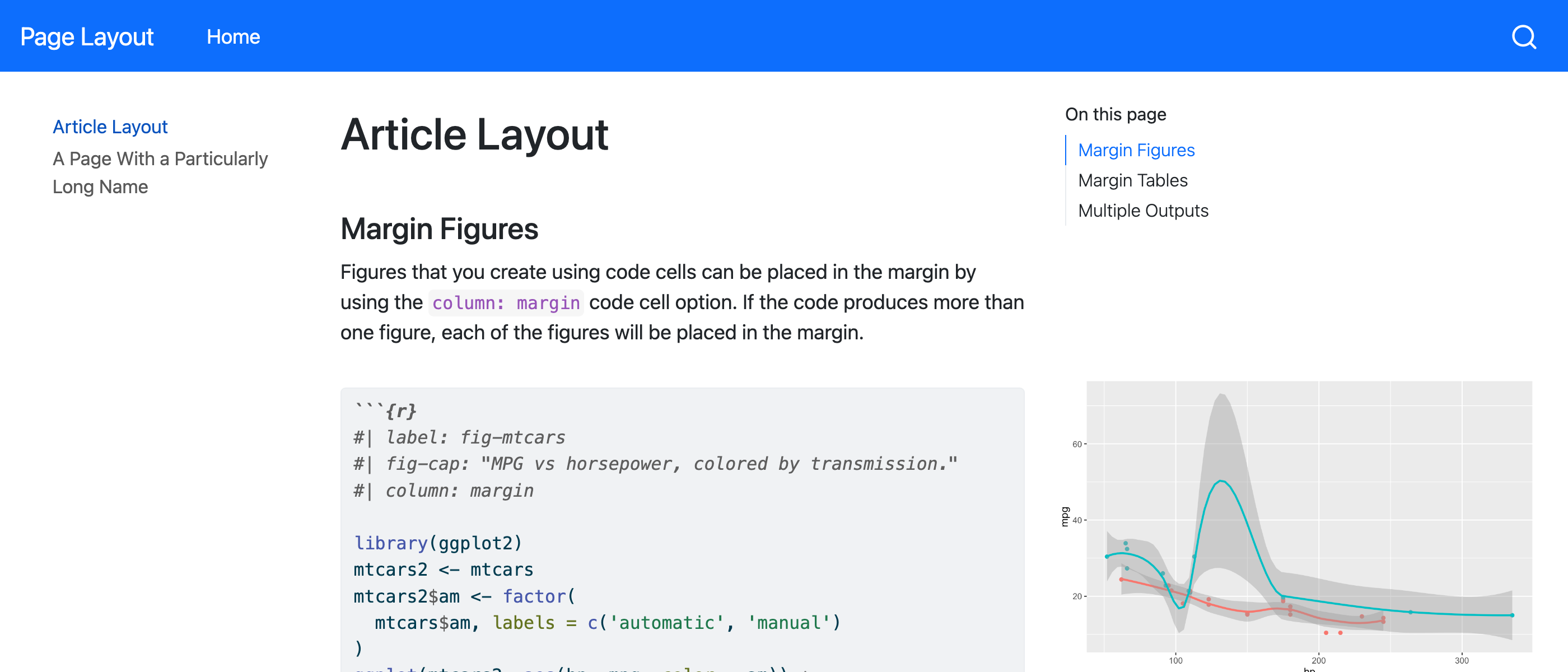Click the Article Layout page heading
1568x672 pixels.
tap(474, 135)
